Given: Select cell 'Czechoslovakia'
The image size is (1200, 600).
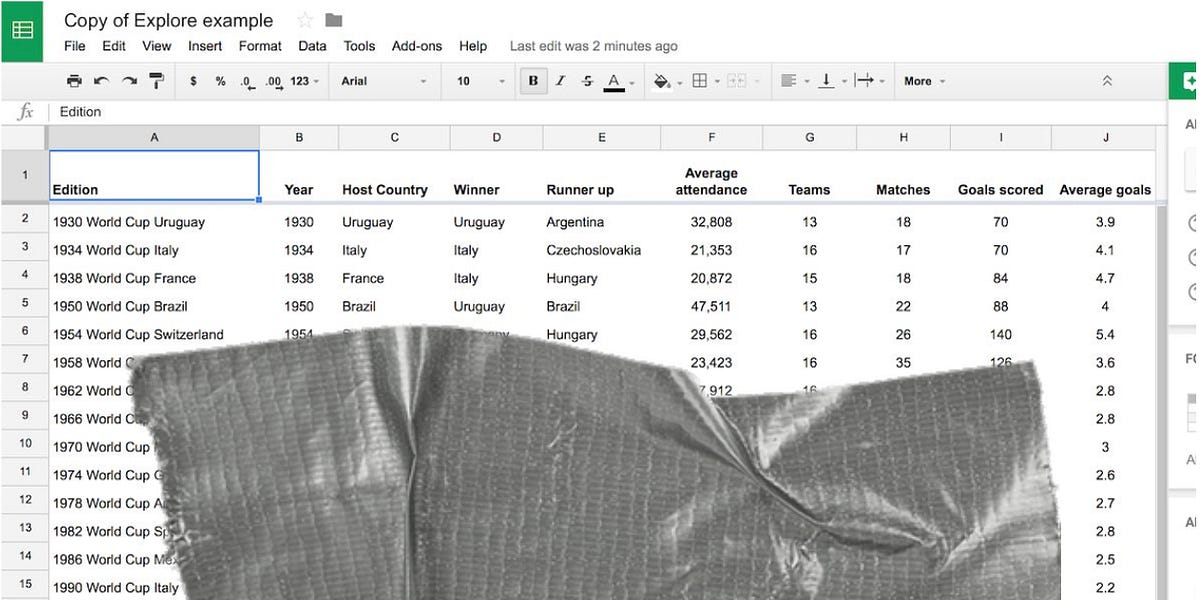Looking at the screenshot, I should pyautogui.click(x=601, y=250).
